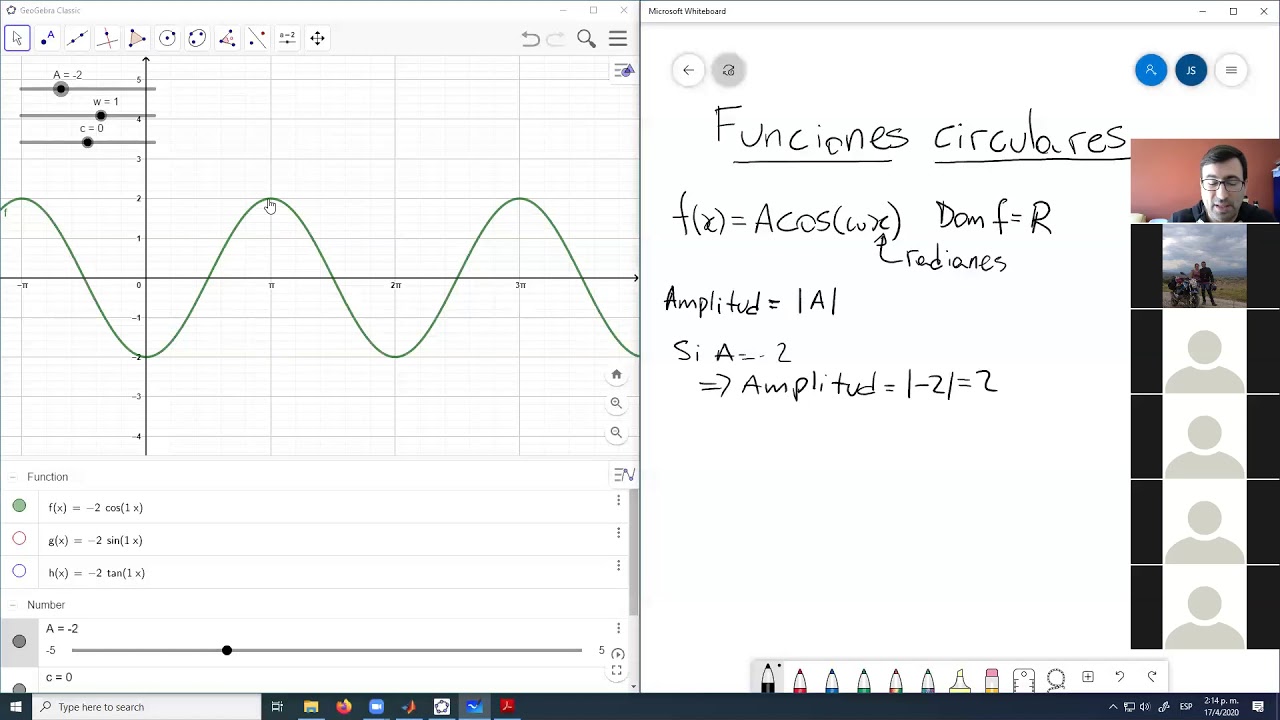Select the Perpendicular Line tool

(107, 38)
